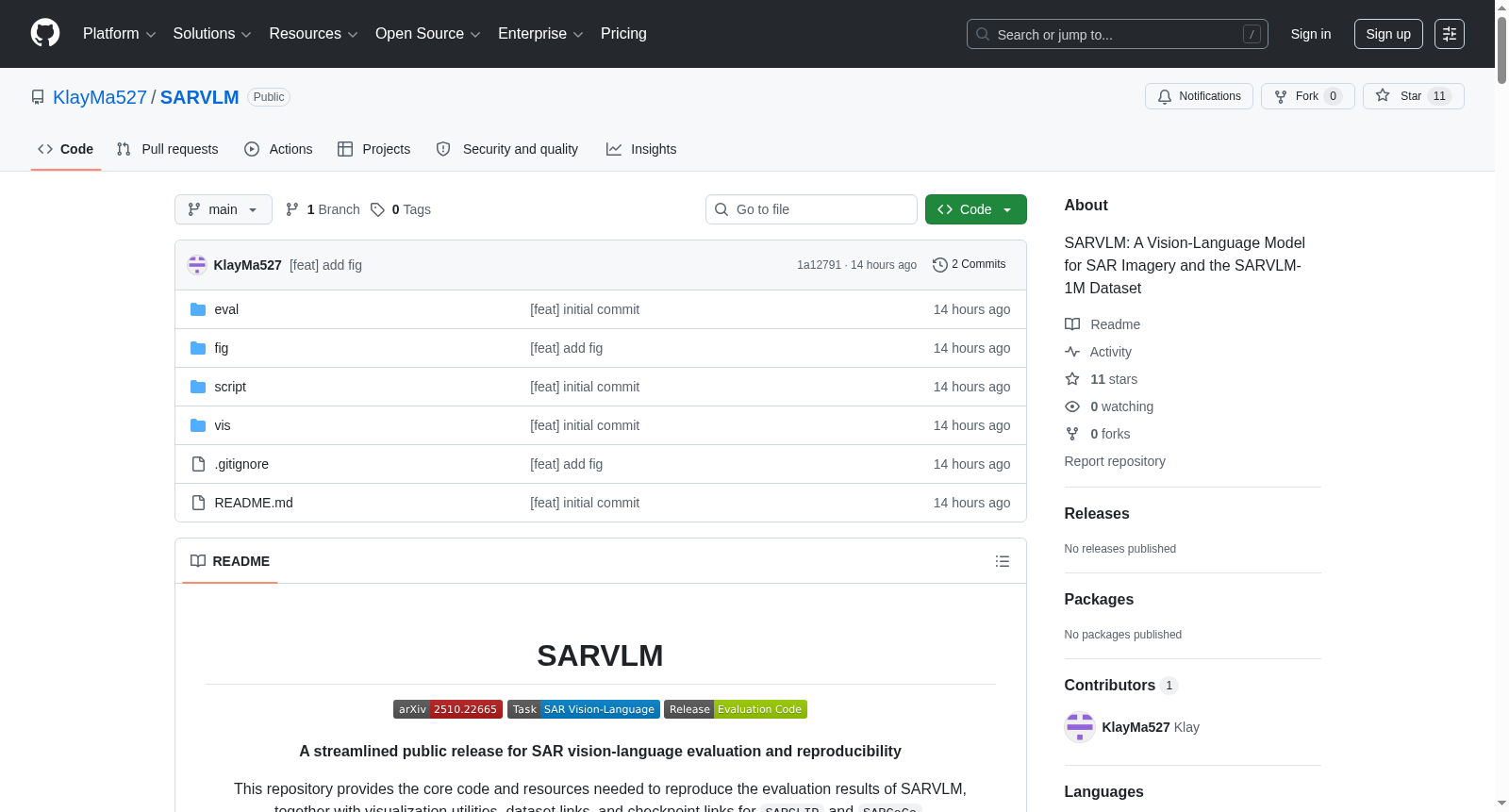Click the KlayMa527 contributor avatar
The image size is (1509, 812).
(x=1080, y=727)
